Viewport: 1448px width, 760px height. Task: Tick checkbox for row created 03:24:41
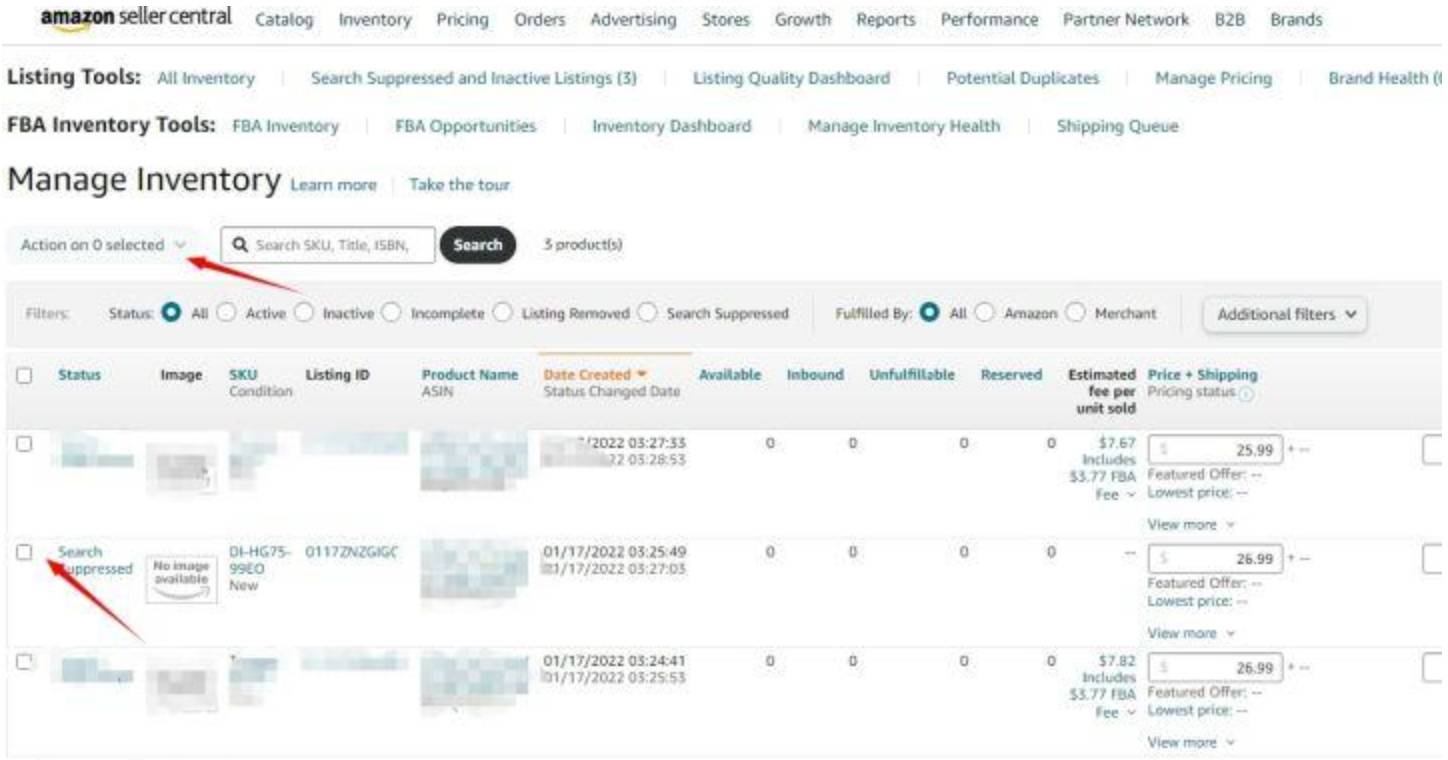tap(24, 662)
